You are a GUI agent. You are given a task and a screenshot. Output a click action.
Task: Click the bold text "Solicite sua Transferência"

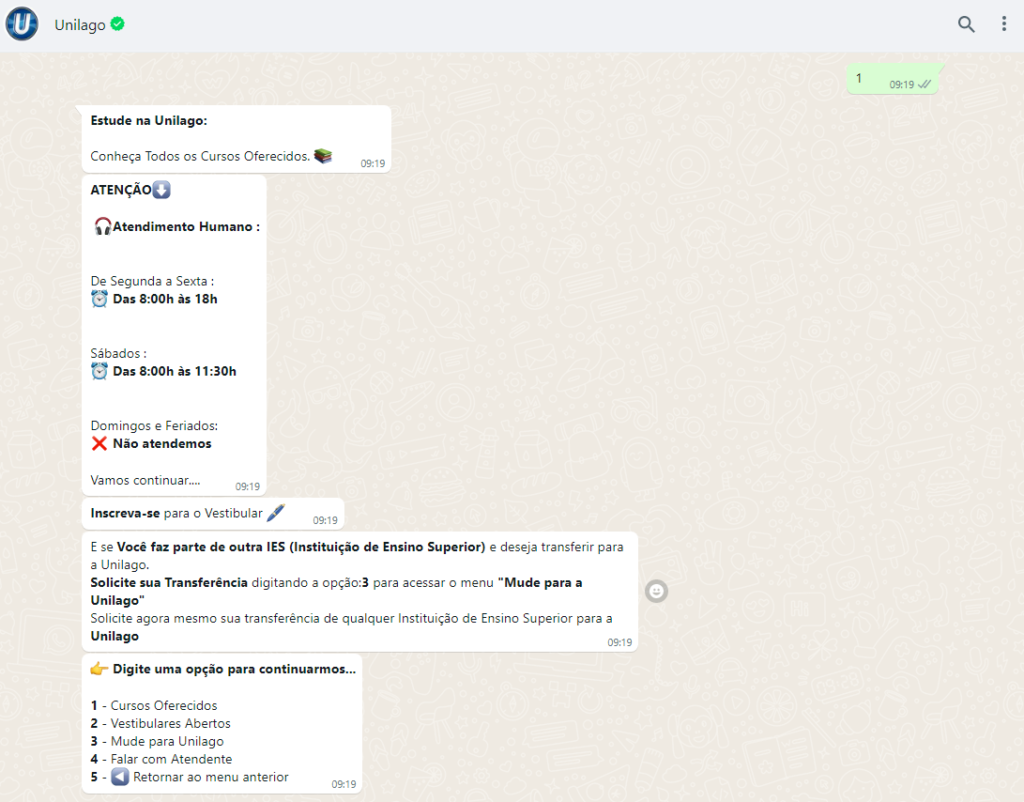click(168, 583)
